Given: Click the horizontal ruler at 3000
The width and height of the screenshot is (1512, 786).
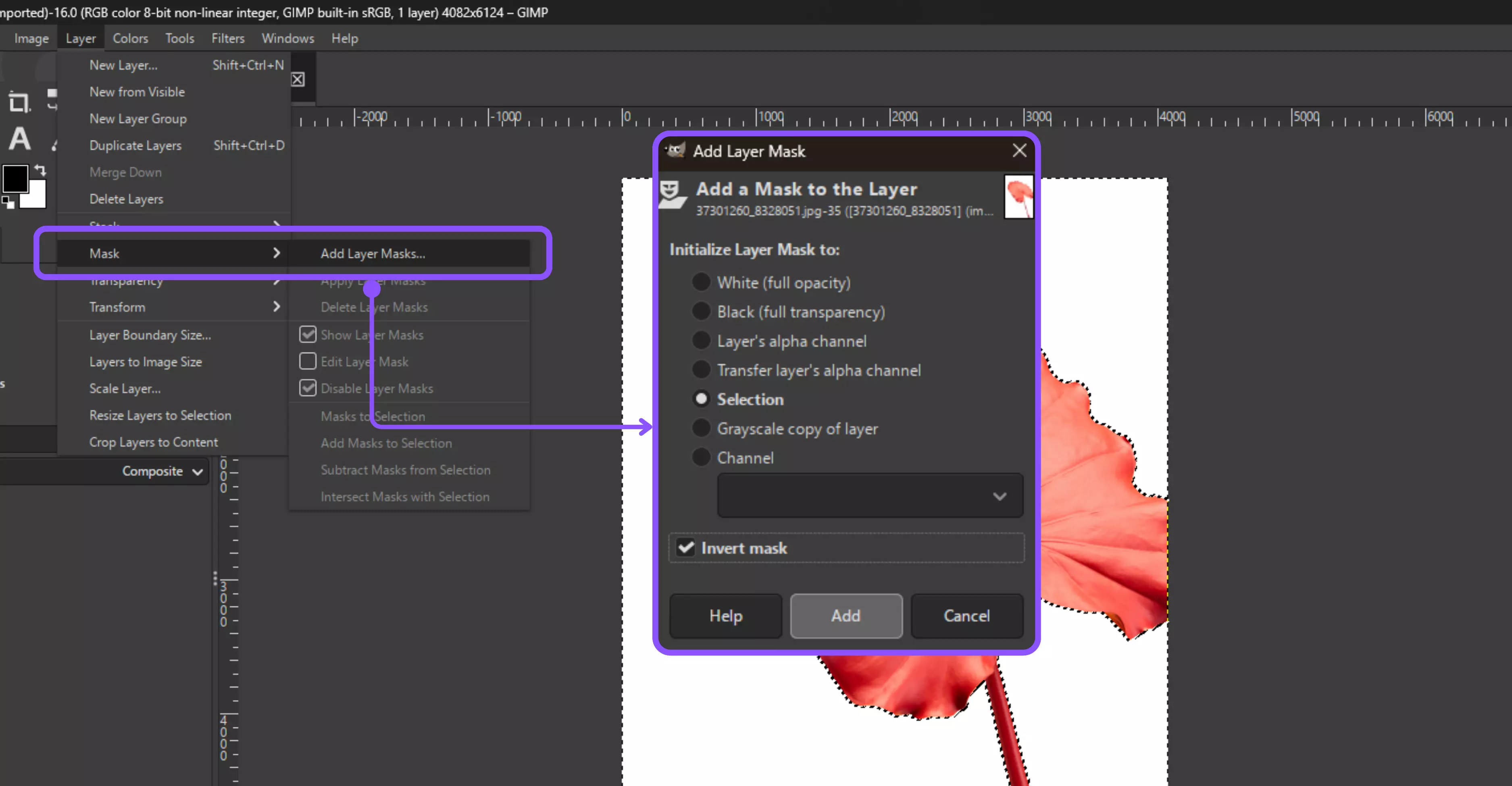Looking at the screenshot, I should pos(1038,117).
